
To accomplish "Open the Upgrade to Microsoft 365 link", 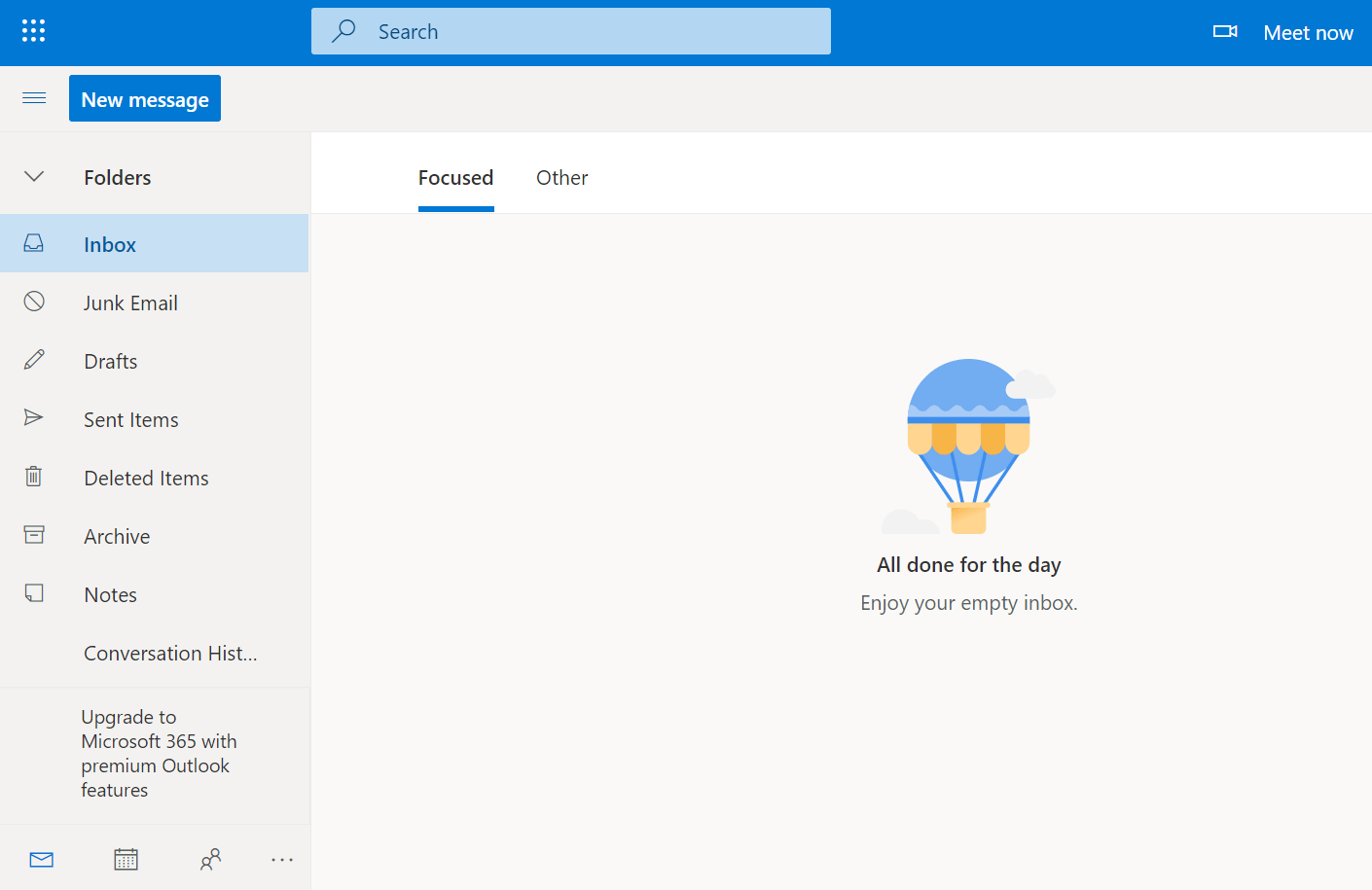I will [x=159, y=753].
